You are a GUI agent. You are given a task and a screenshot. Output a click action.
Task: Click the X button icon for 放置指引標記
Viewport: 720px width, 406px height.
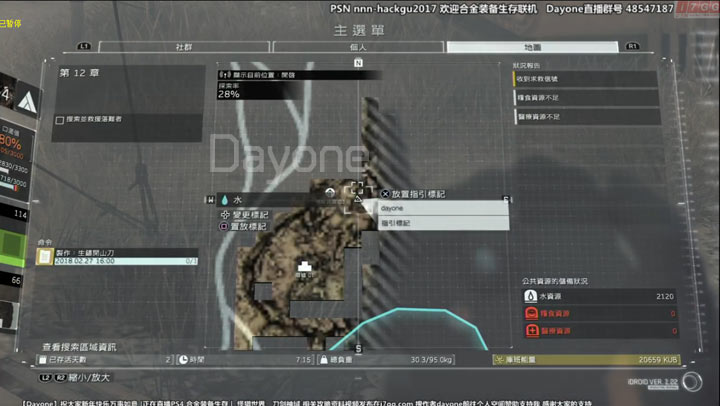coord(385,194)
